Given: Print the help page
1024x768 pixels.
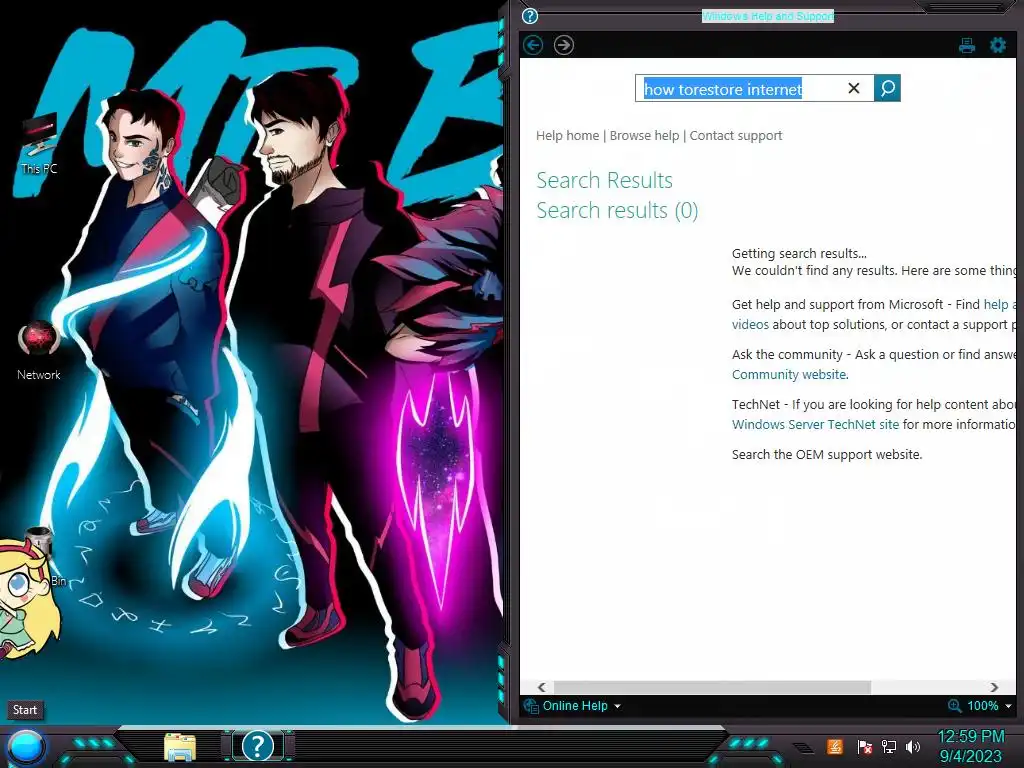Looking at the screenshot, I should click(967, 45).
